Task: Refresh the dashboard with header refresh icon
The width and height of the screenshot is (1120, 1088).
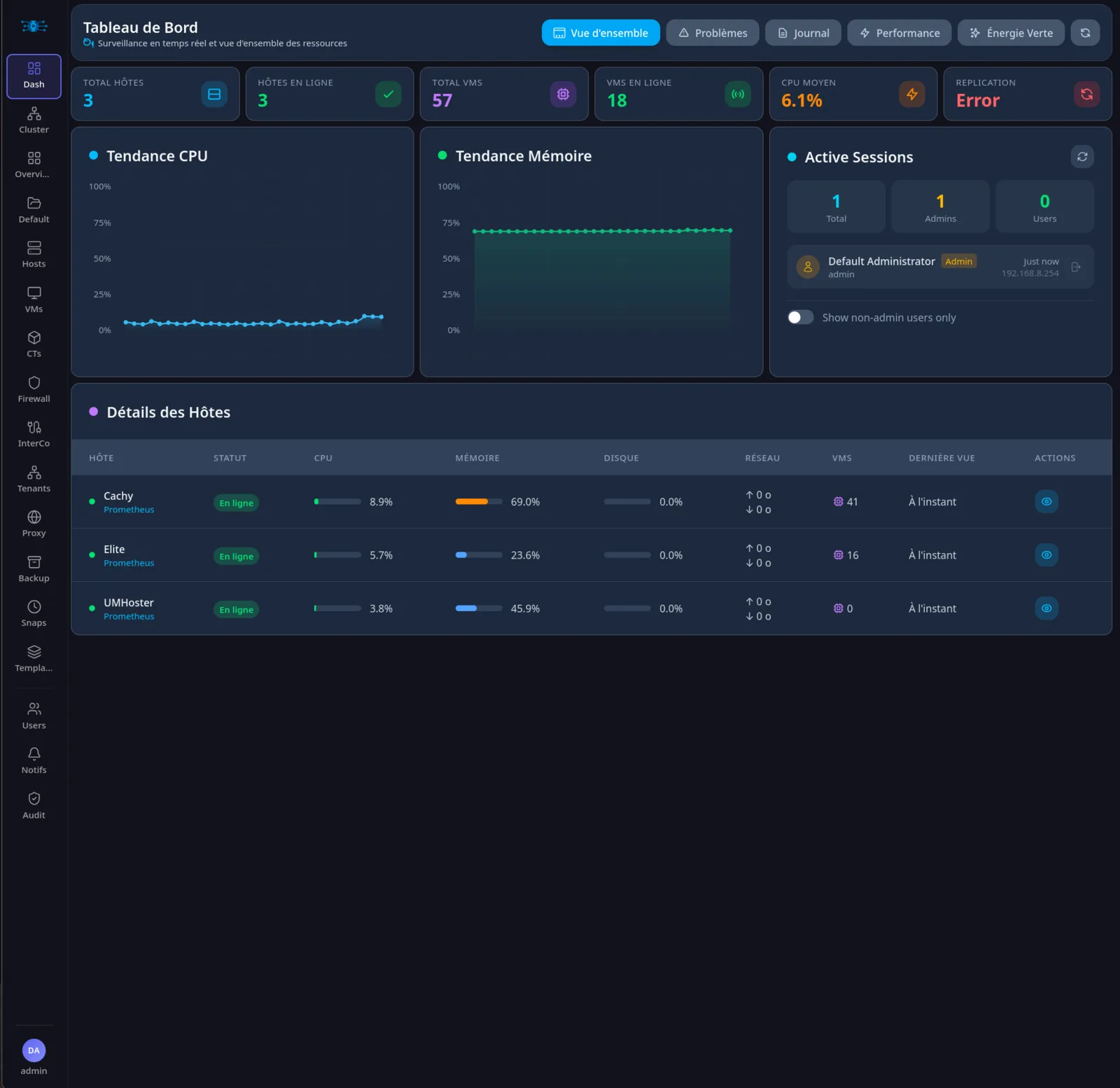Action: (1085, 33)
